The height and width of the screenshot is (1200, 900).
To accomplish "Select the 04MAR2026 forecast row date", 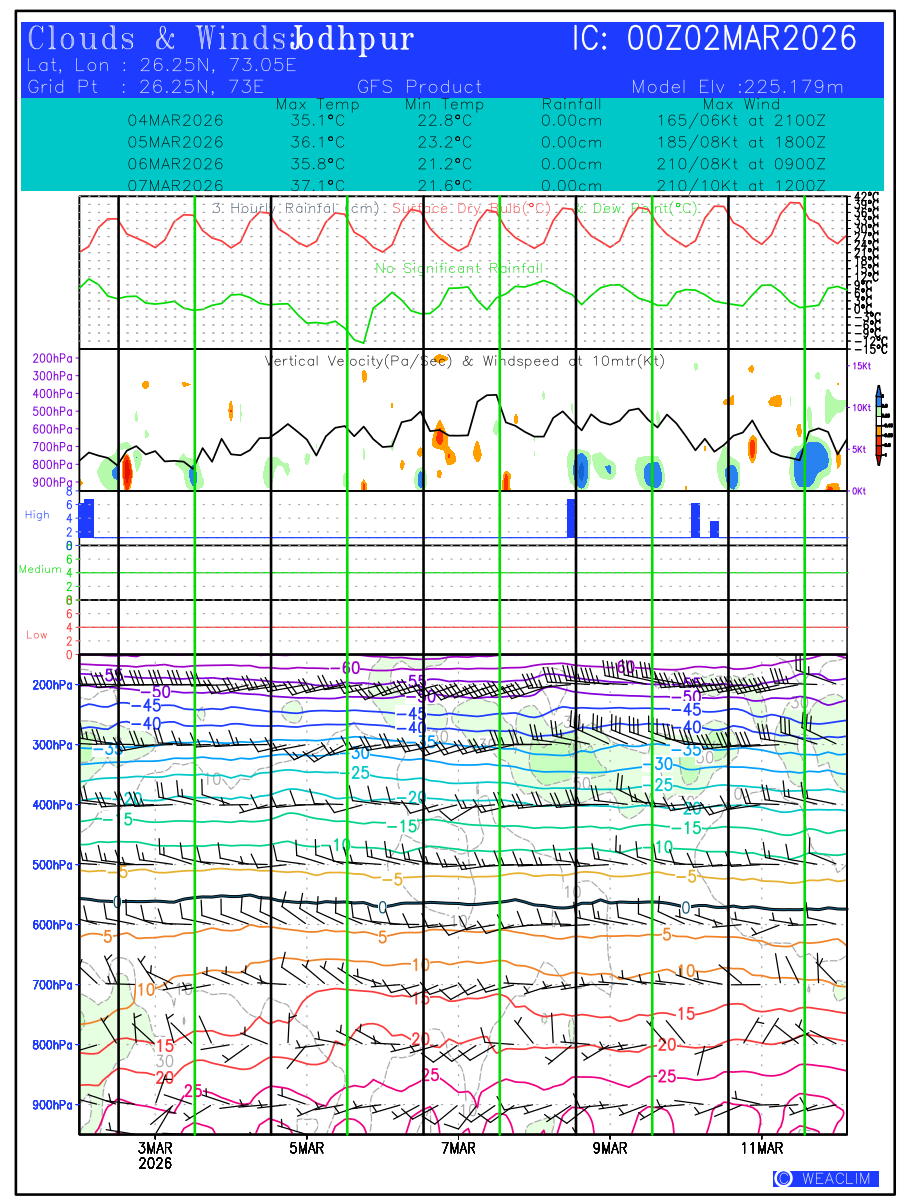I will pyautogui.click(x=175, y=120).
